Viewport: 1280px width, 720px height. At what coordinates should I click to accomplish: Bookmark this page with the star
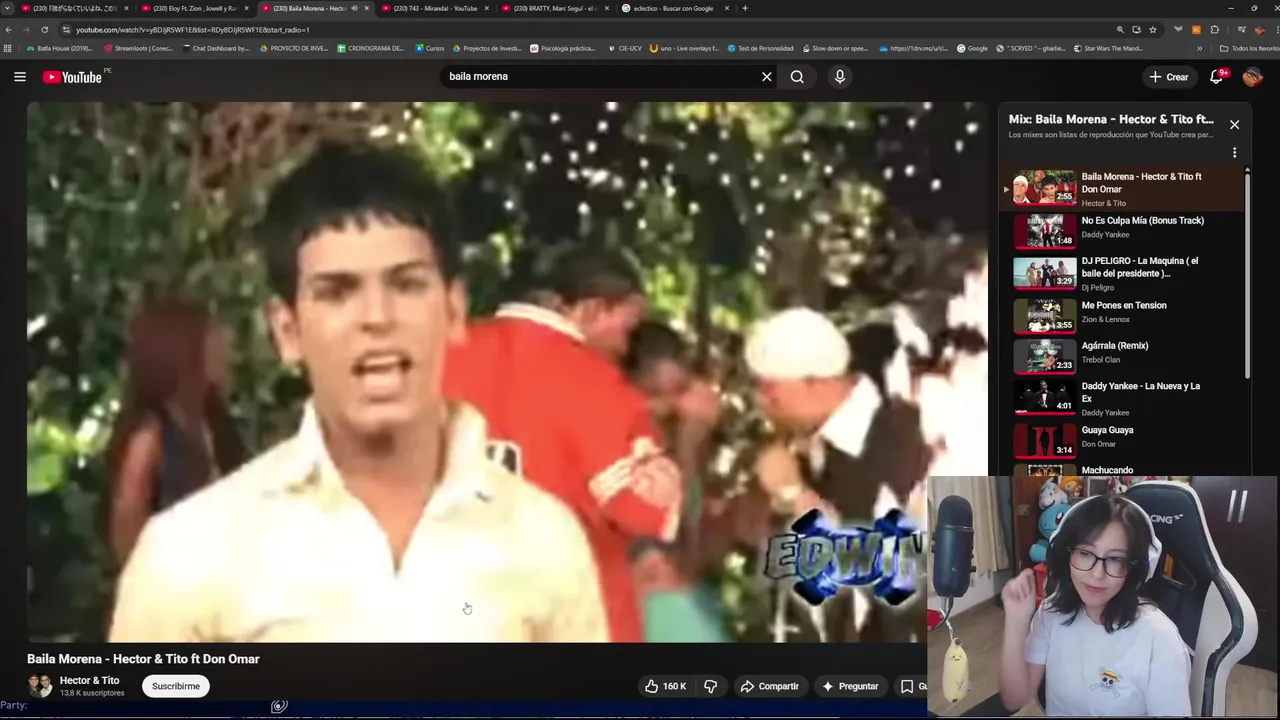pyautogui.click(x=1153, y=30)
